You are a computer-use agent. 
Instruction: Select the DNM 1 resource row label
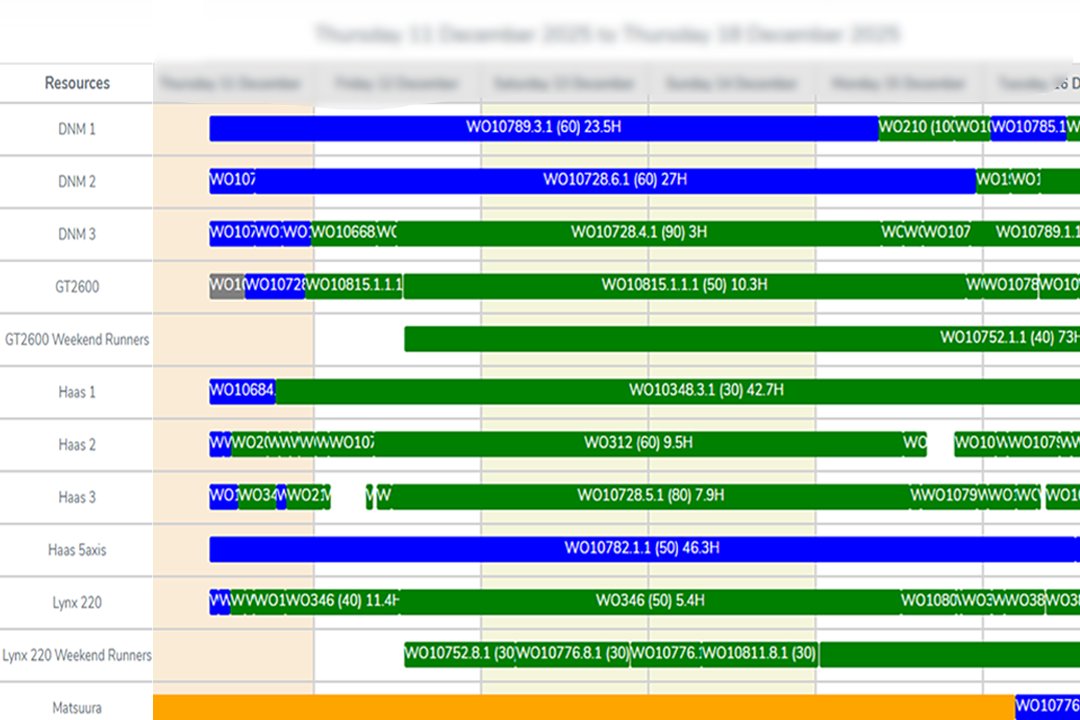pyautogui.click(x=76, y=130)
